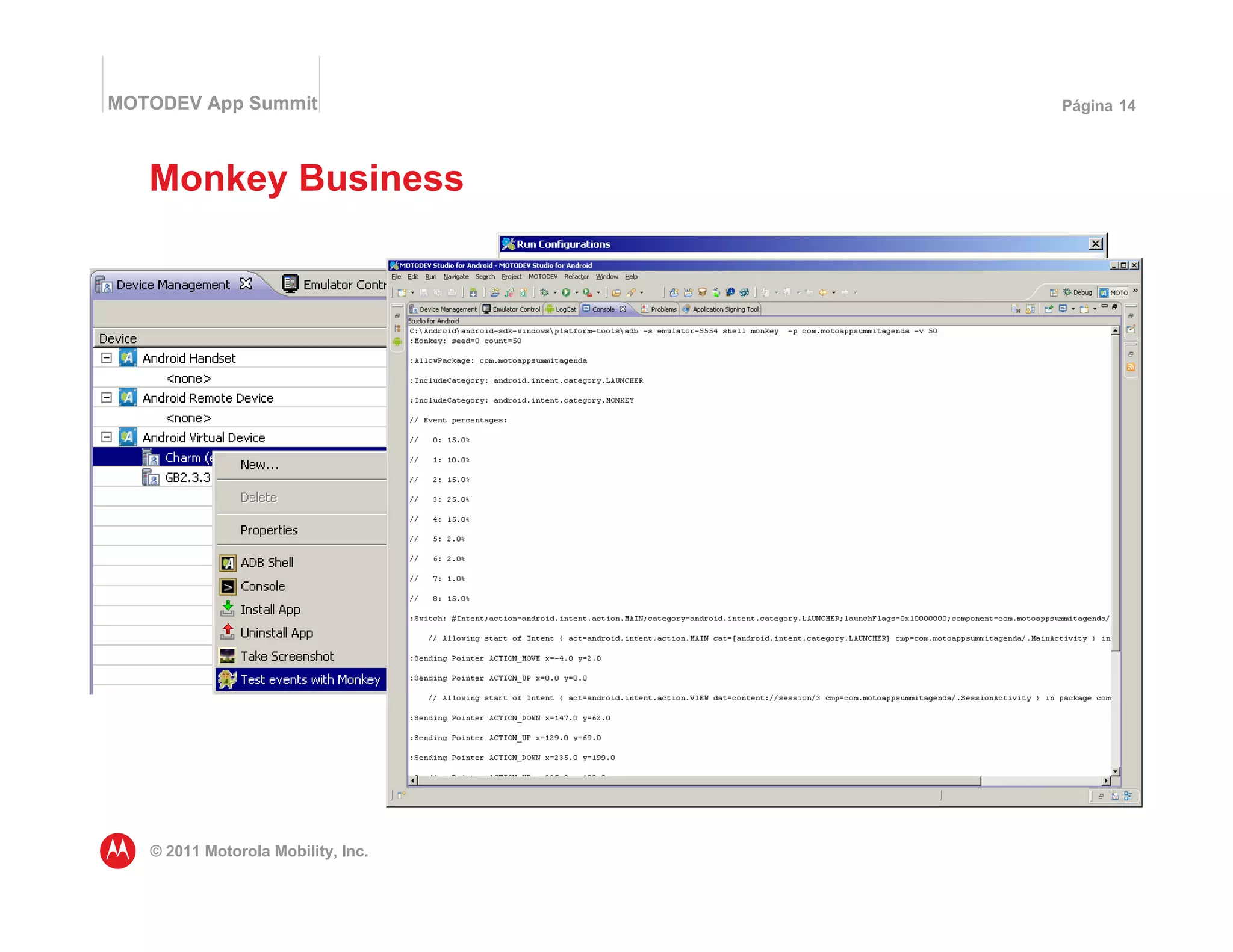Choose Take Screenshot from context menu

[x=301, y=656]
